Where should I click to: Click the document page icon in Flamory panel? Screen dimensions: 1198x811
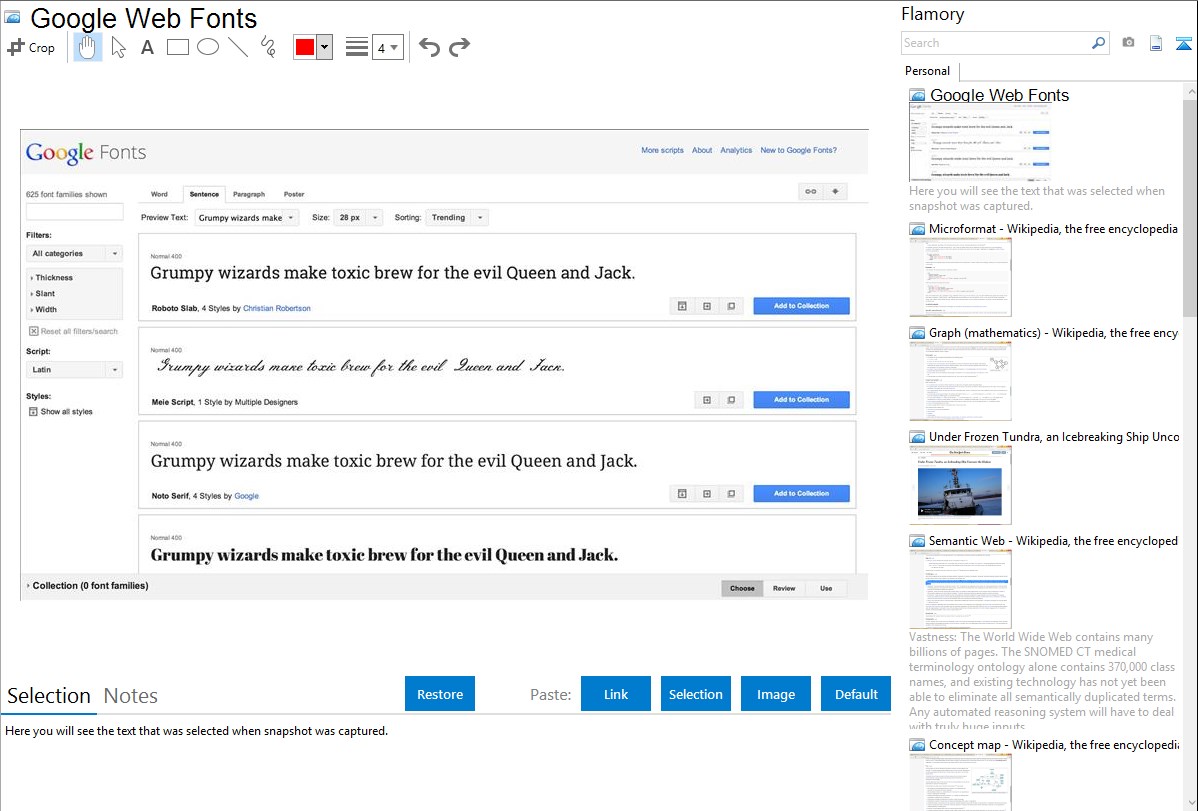pos(1156,43)
